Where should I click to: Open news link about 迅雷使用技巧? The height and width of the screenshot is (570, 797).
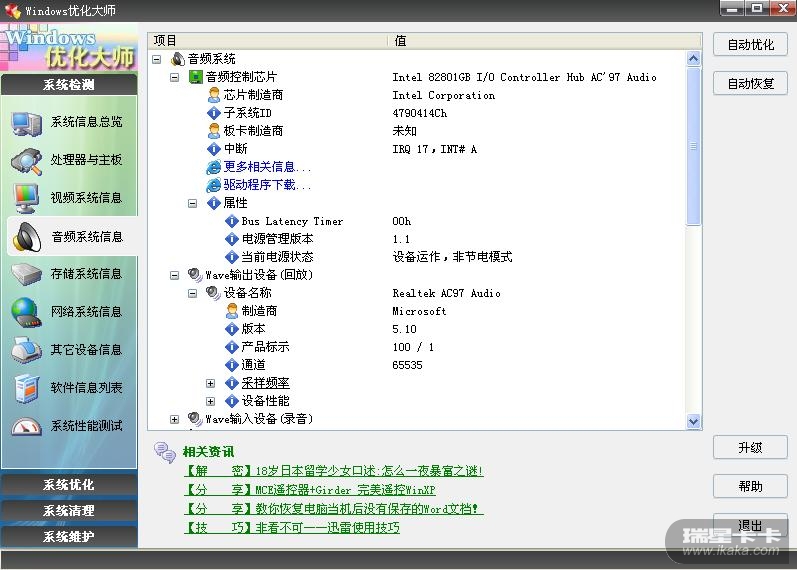pyautogui.click(x=292, y=528)
